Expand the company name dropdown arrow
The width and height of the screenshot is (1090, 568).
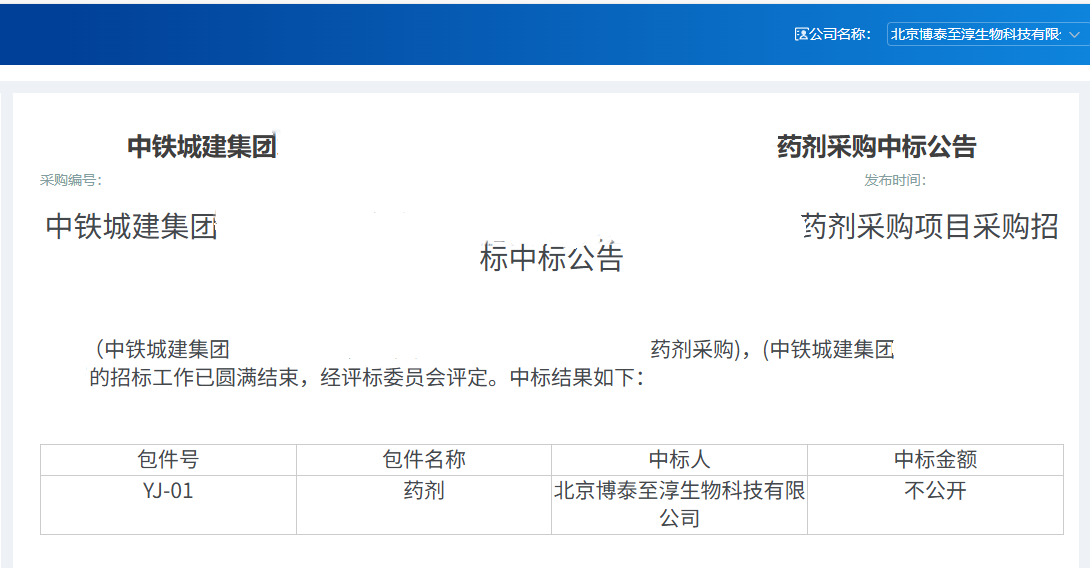(x=1075, y=34)
